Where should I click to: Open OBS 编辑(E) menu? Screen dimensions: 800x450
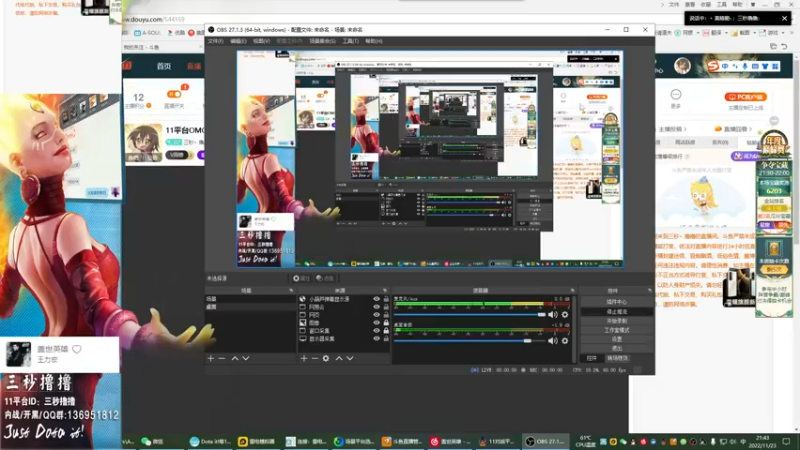click(238, 41)
